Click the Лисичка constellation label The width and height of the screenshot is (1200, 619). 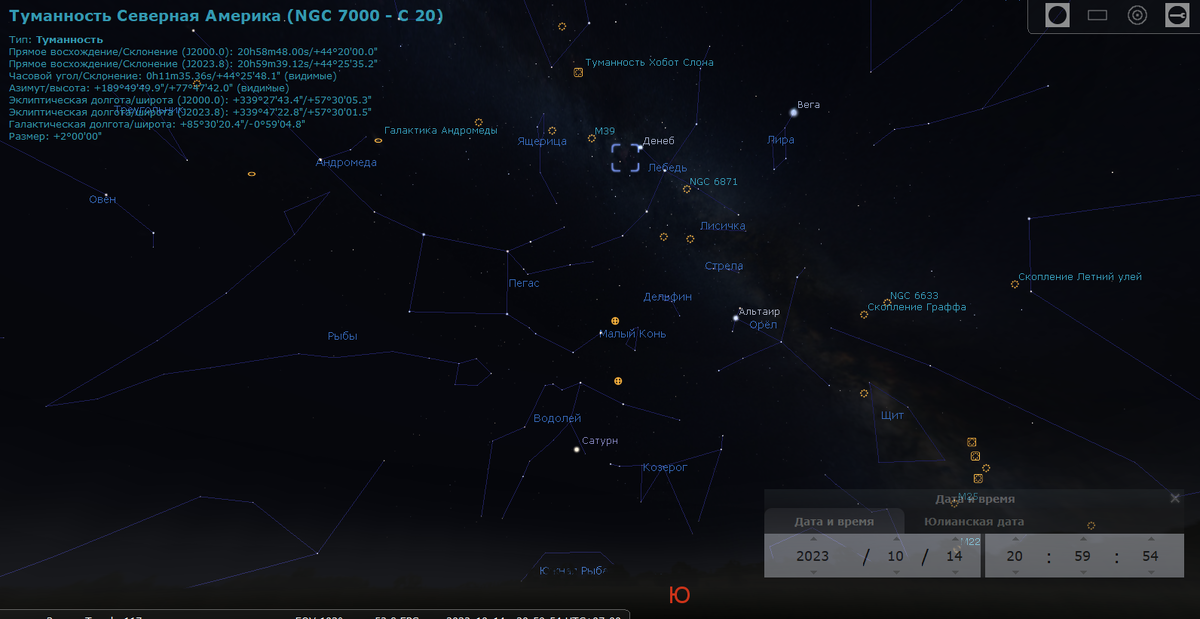[723, 226]
